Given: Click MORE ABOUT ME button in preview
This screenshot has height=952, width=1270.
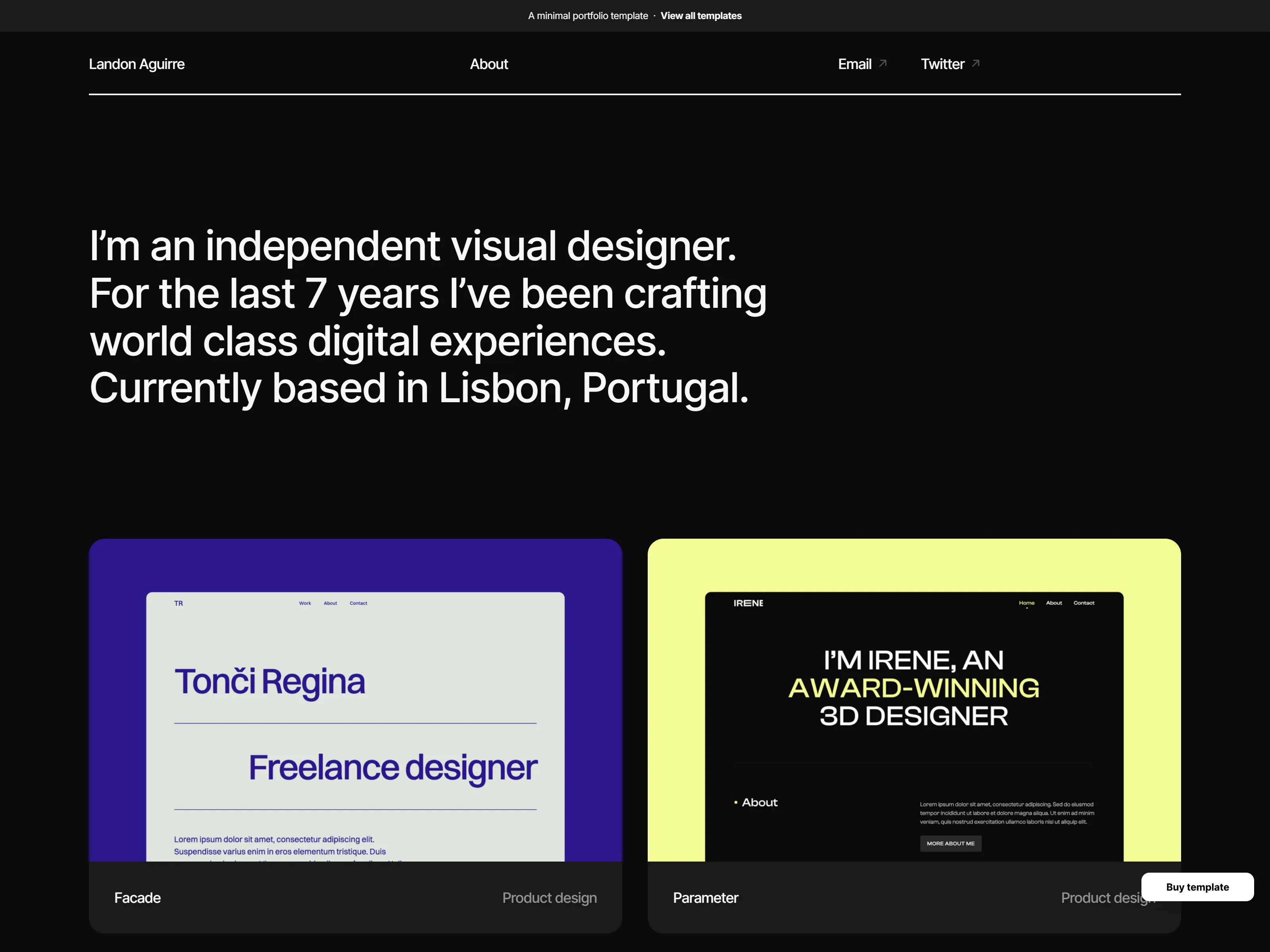Looking at the screenshot, I should tap(951, 844).
